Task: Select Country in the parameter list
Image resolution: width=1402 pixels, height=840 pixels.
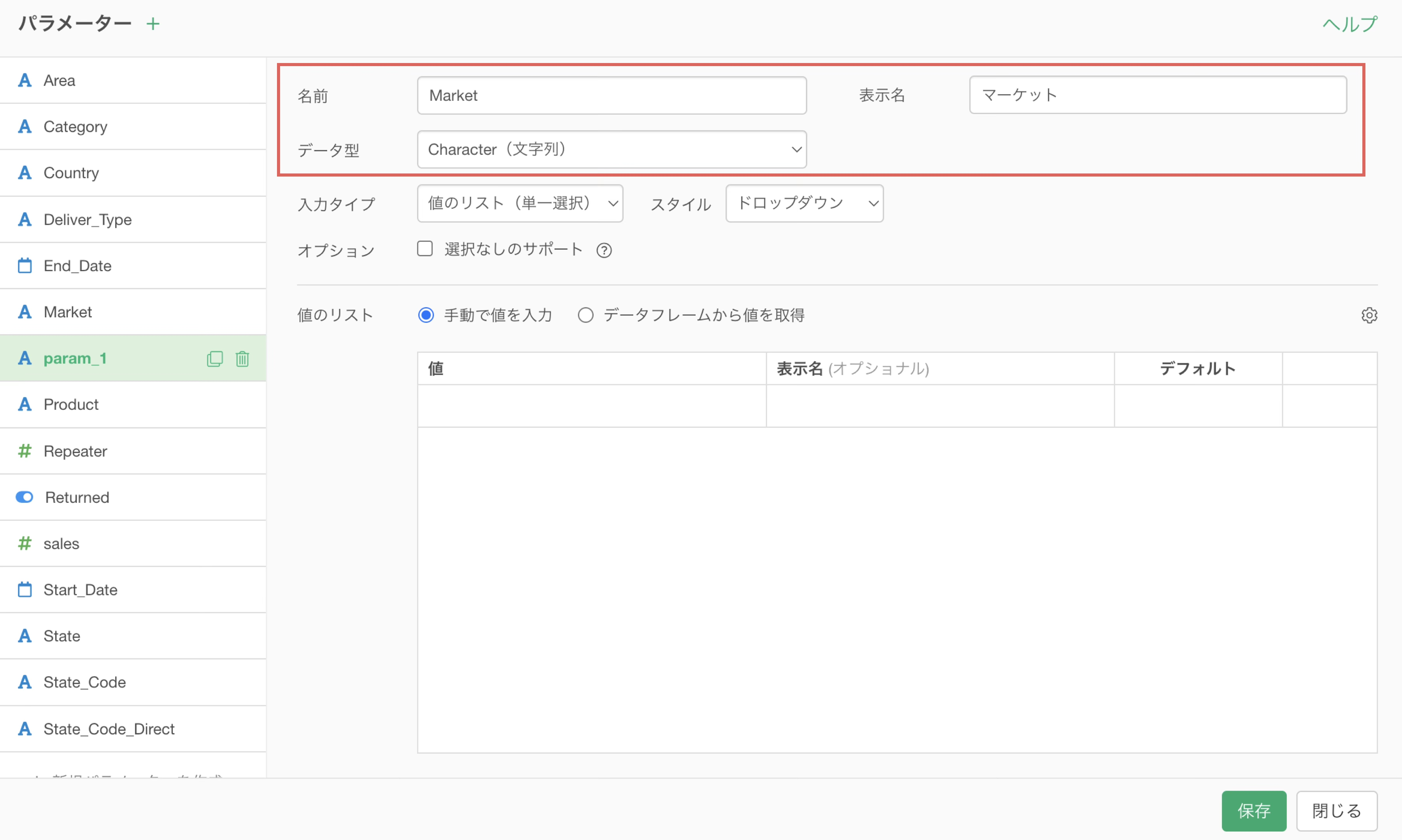Action: tap(71, 173)
